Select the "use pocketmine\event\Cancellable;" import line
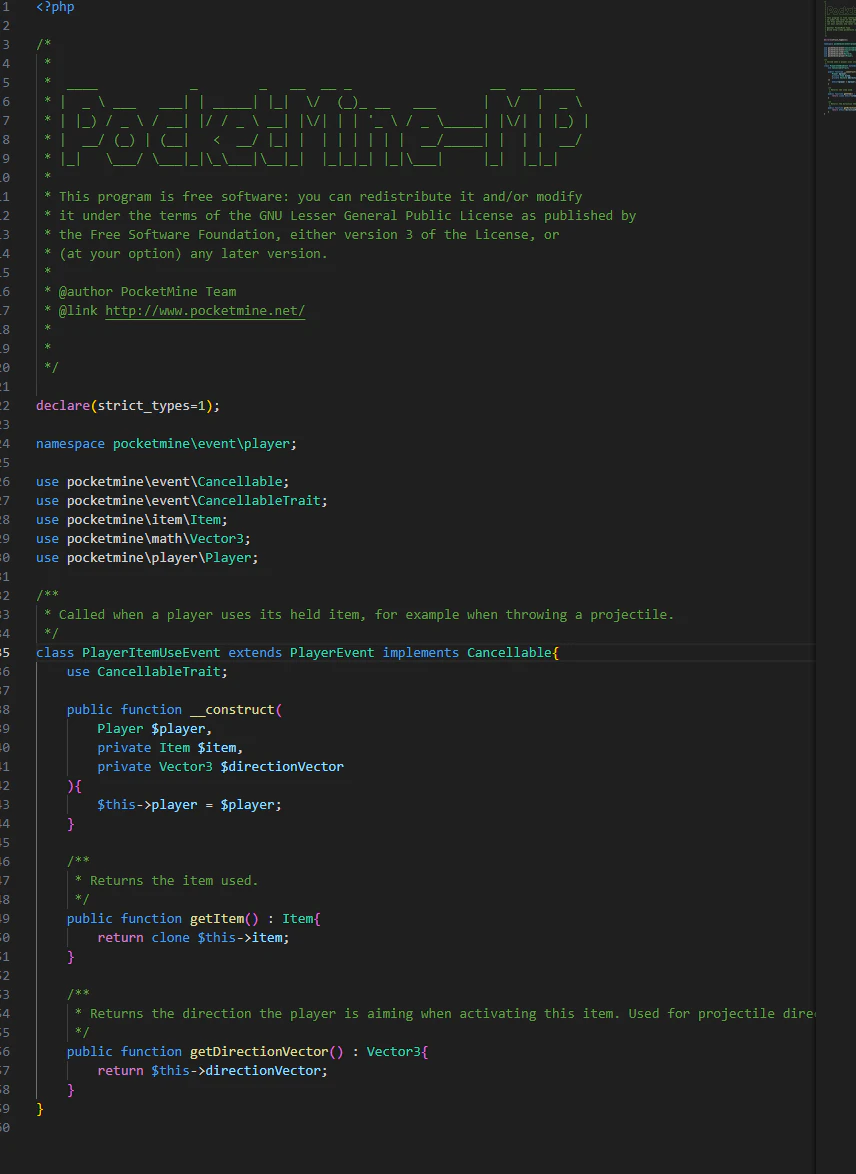 (x=163, y=481)
